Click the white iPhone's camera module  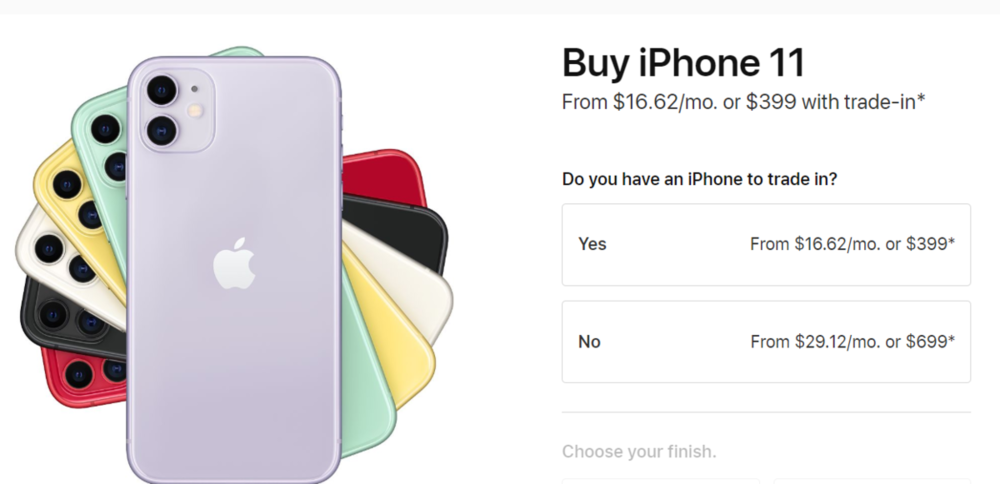50,251
